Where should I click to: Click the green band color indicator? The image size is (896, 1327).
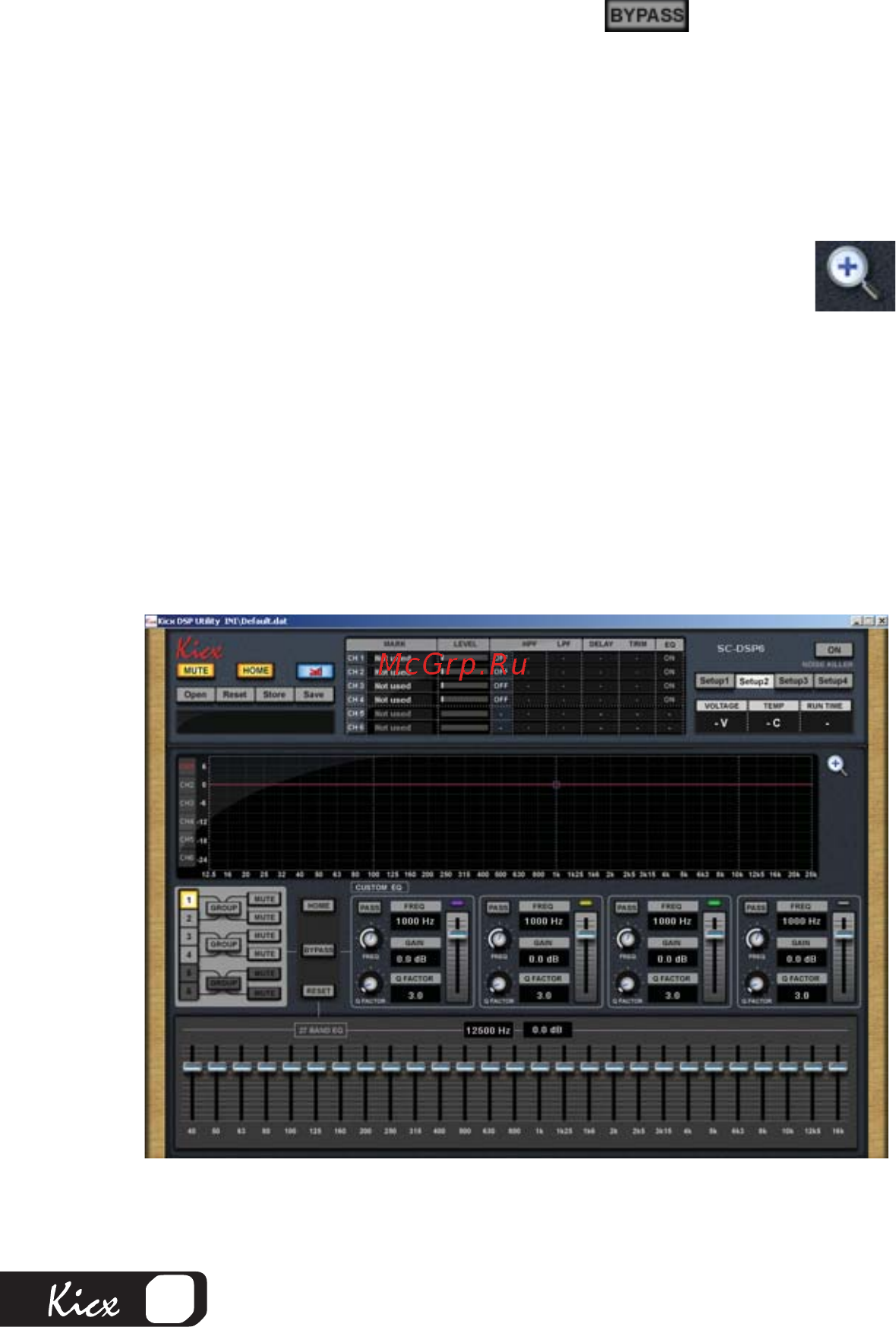tap(714, 903)
